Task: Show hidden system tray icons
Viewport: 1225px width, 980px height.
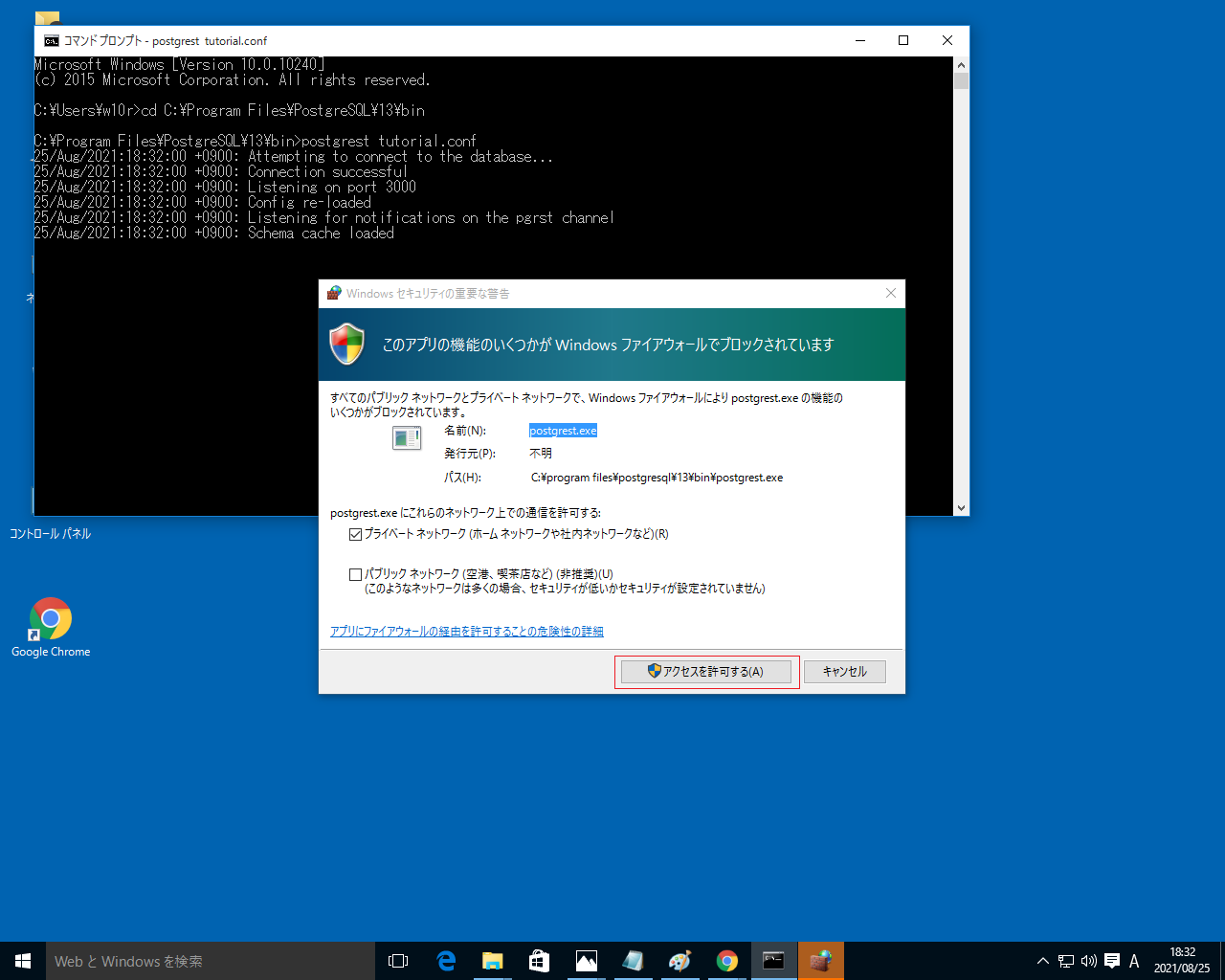Action: pyautogui.click(x=1043, y=961)
